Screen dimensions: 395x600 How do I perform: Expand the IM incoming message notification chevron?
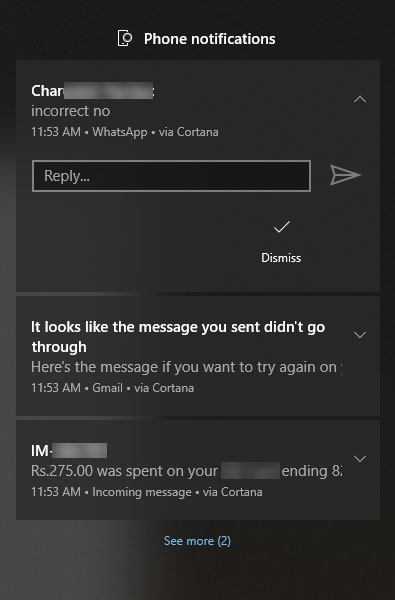coord(360,459)
